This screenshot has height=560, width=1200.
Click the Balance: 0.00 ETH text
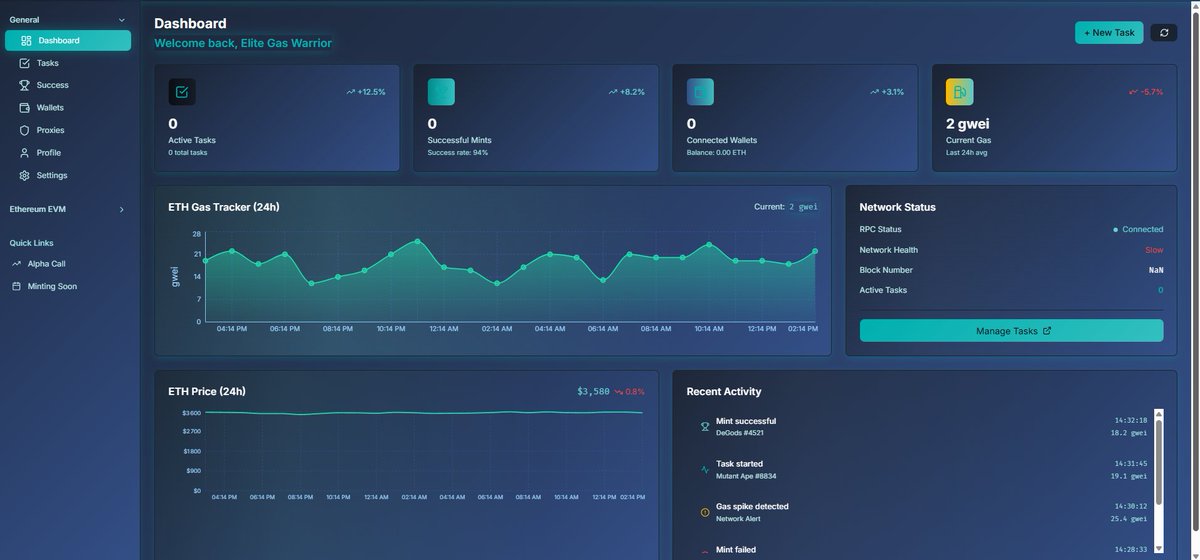pos(716,153)
